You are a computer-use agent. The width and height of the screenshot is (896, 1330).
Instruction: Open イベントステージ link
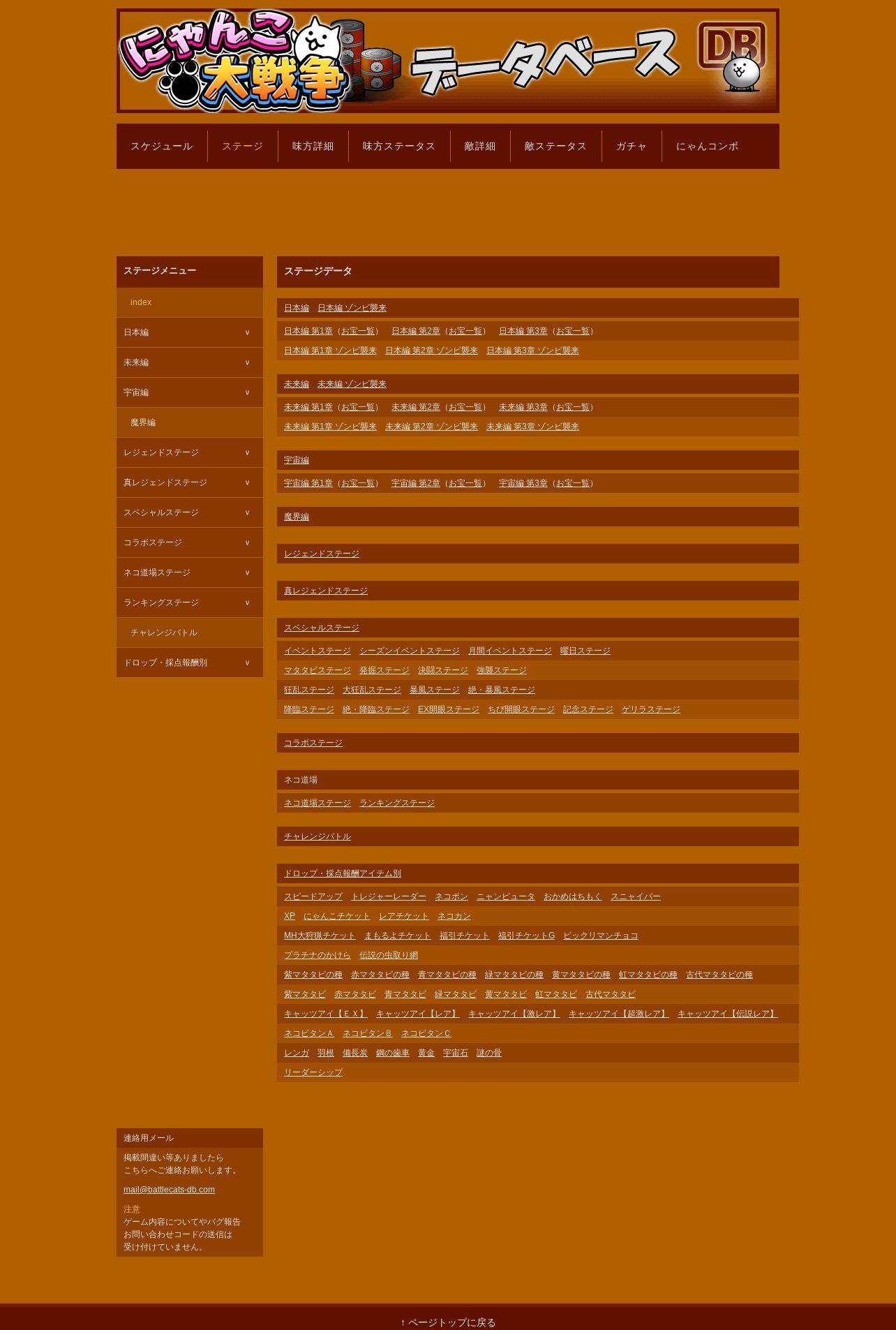318,651
